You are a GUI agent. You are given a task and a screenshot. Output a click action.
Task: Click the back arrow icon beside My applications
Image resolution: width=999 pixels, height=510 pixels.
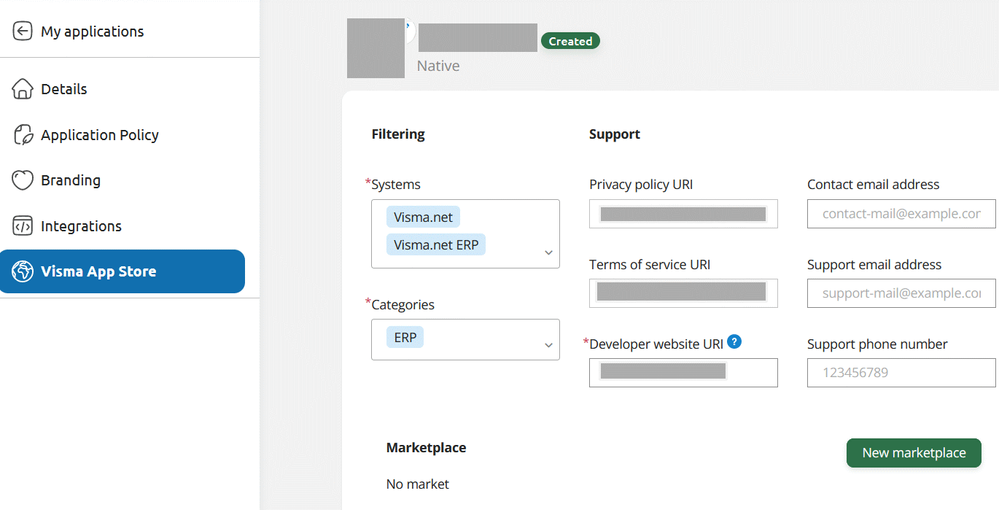pyautogui.click(x=22, y=31)
